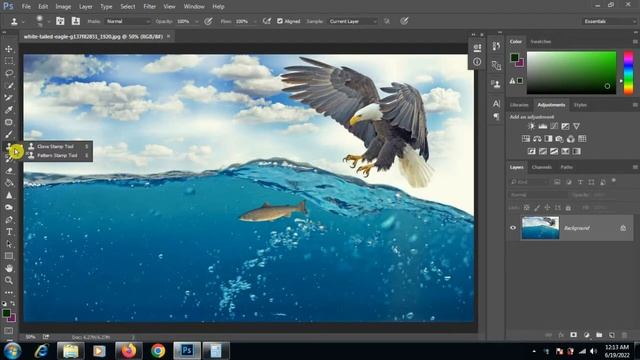The width and height of the screenshot is (640, 360).
Task: Add an Exposure adjustment
Action: click(x=565, y=126)
